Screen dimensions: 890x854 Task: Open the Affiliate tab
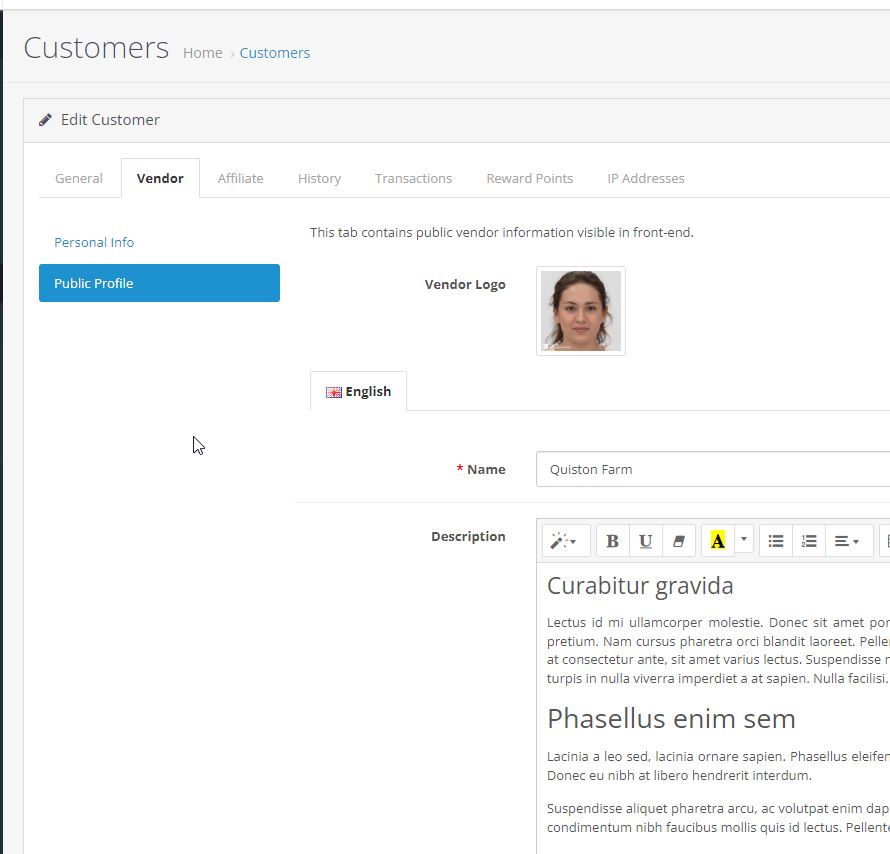point(240,178)
